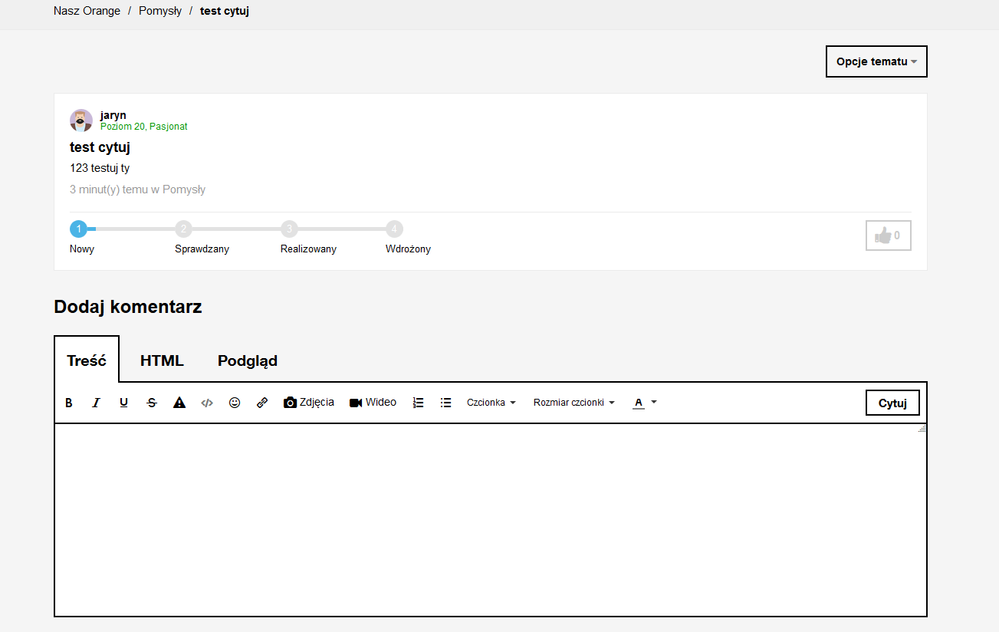Insert code block with code icon
This screenshot has height=632, width=999.
207,403
